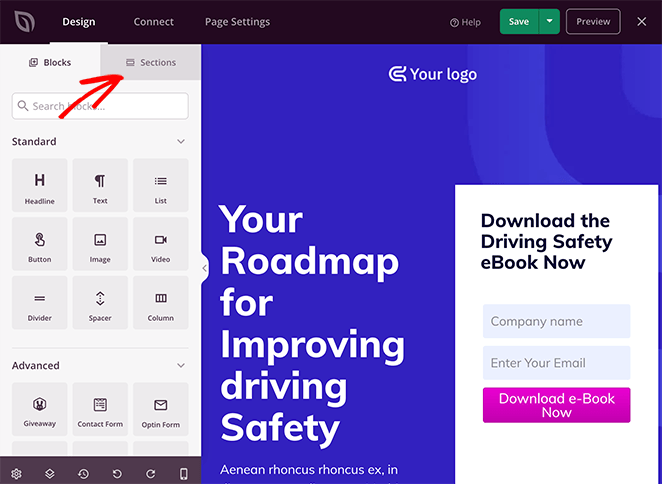Image resolution: width=662 pixels, height=484 pixels.
Task: Choose the List block
Action: click(x=160, y=185)
